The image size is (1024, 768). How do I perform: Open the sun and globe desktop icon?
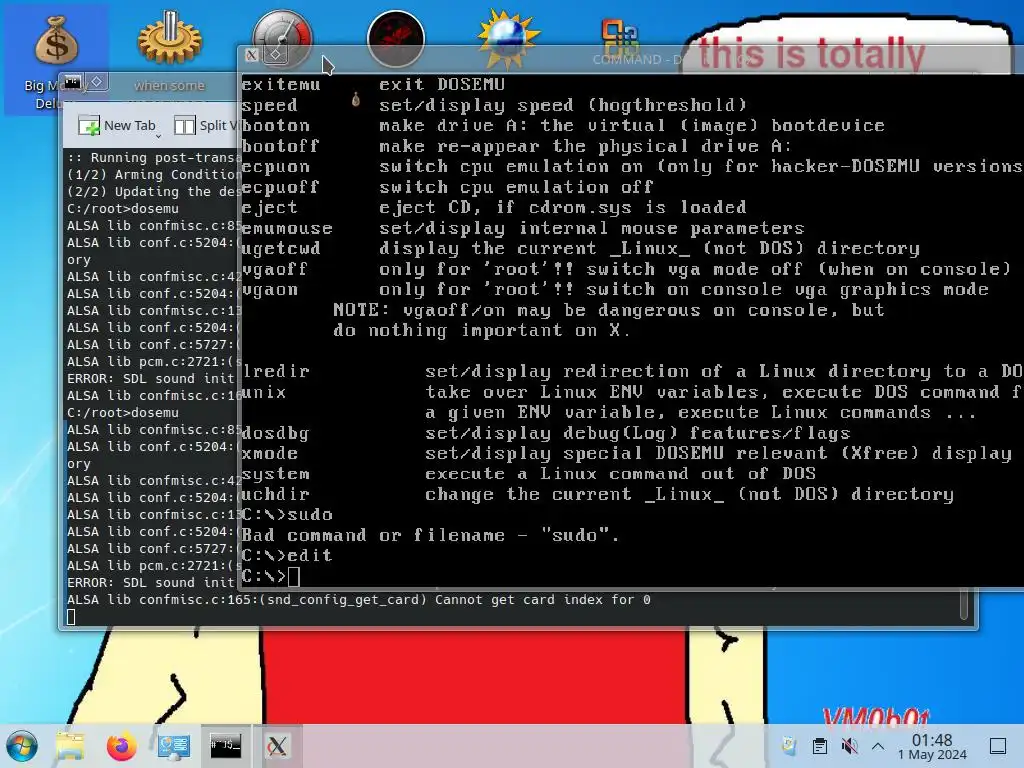tap(509, 39)
